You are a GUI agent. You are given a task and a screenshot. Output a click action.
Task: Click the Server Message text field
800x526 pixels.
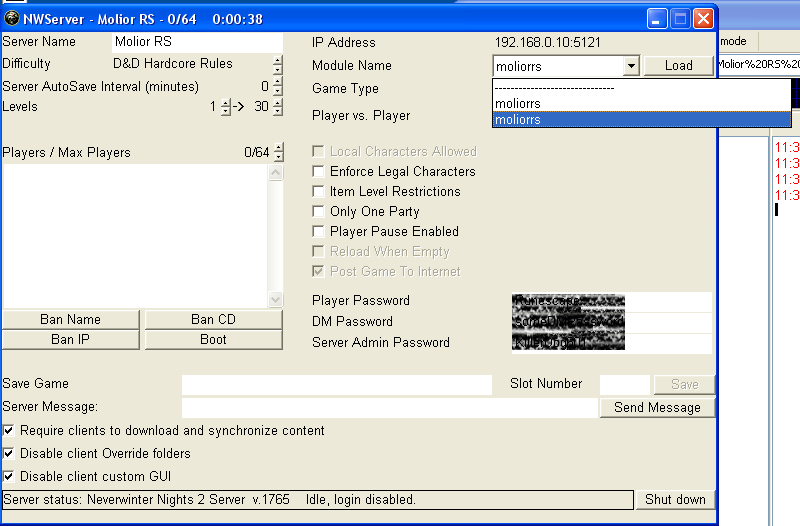389,408
